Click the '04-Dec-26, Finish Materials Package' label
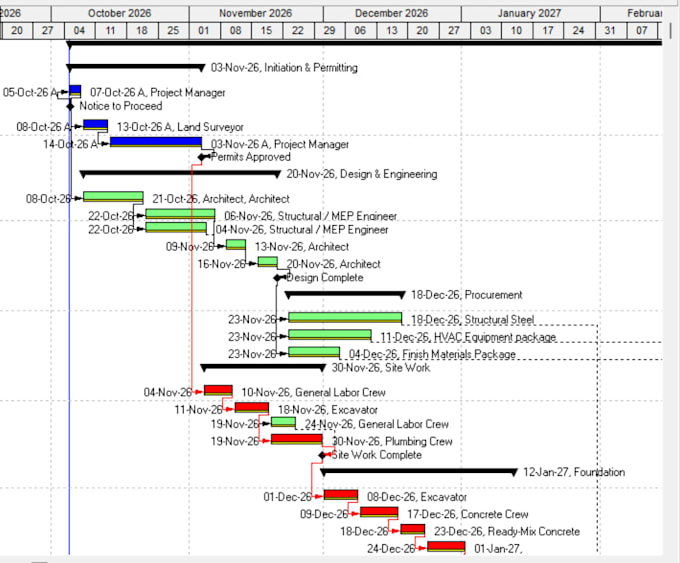 (432, 355)
